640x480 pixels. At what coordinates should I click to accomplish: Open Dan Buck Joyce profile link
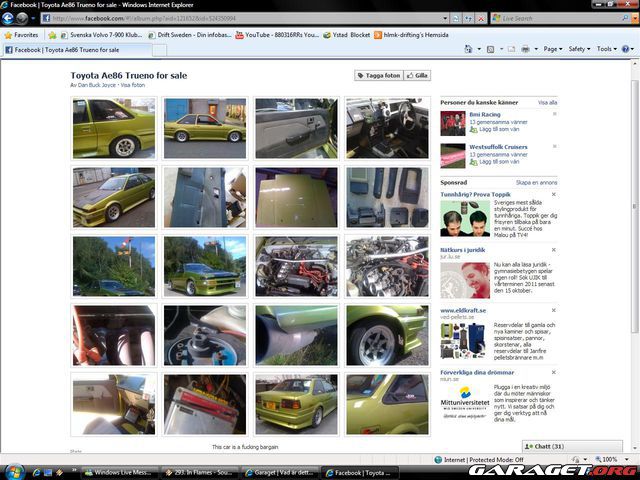tap(97, 85)
